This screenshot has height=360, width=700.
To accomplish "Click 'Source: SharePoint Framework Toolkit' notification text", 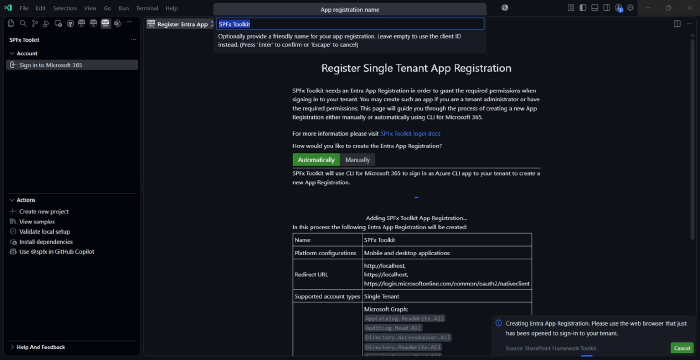I will tap(550, 348).
